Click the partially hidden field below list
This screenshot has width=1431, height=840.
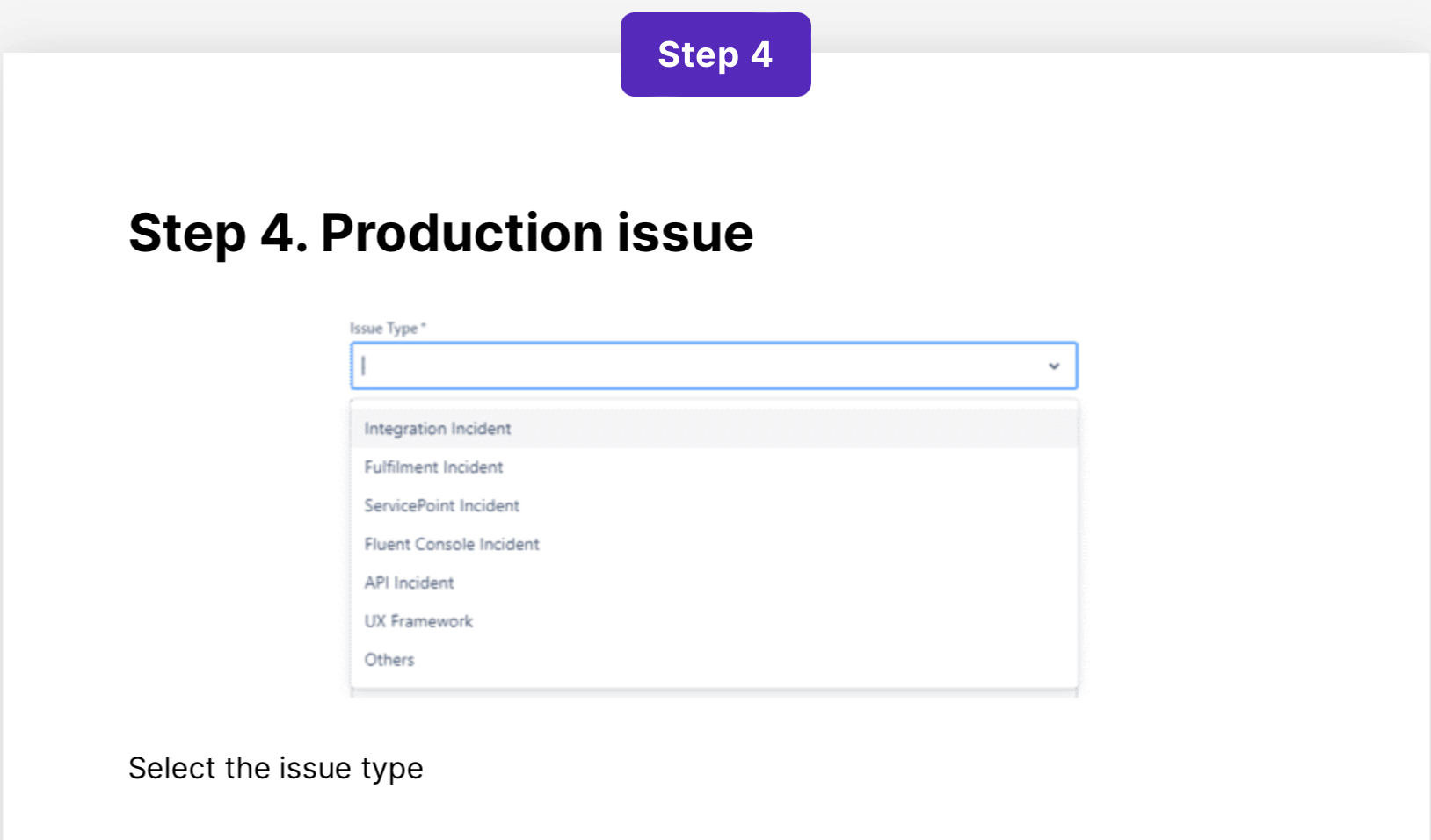pyautogui.click(x=714, y=693)
